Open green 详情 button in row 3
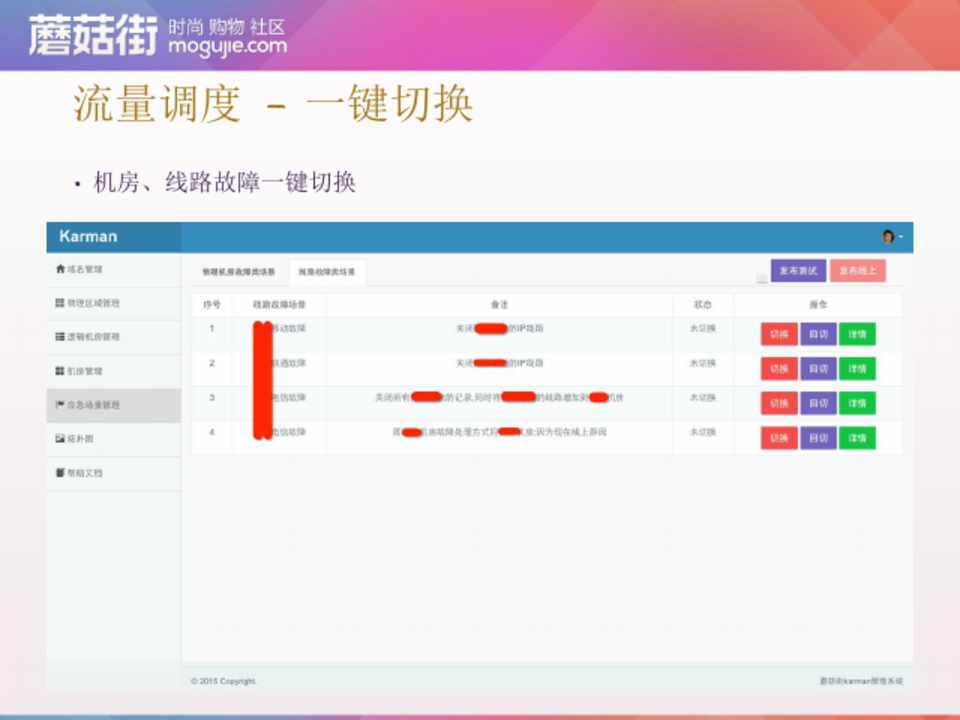Screen dimensions: 960x720 coord(857,404)
